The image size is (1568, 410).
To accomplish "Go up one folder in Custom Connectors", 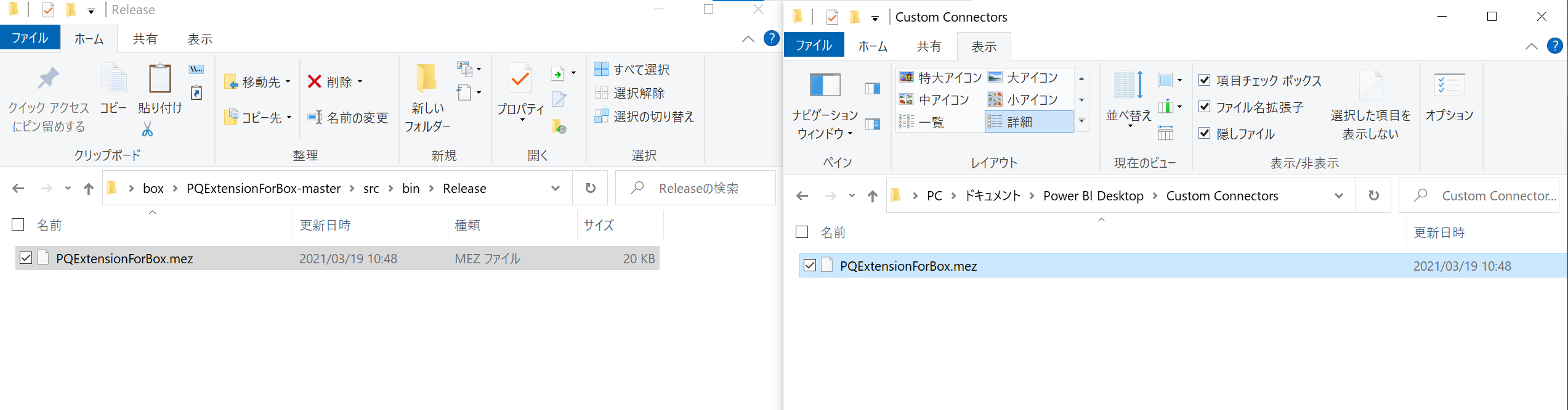I will click(872, 195).
